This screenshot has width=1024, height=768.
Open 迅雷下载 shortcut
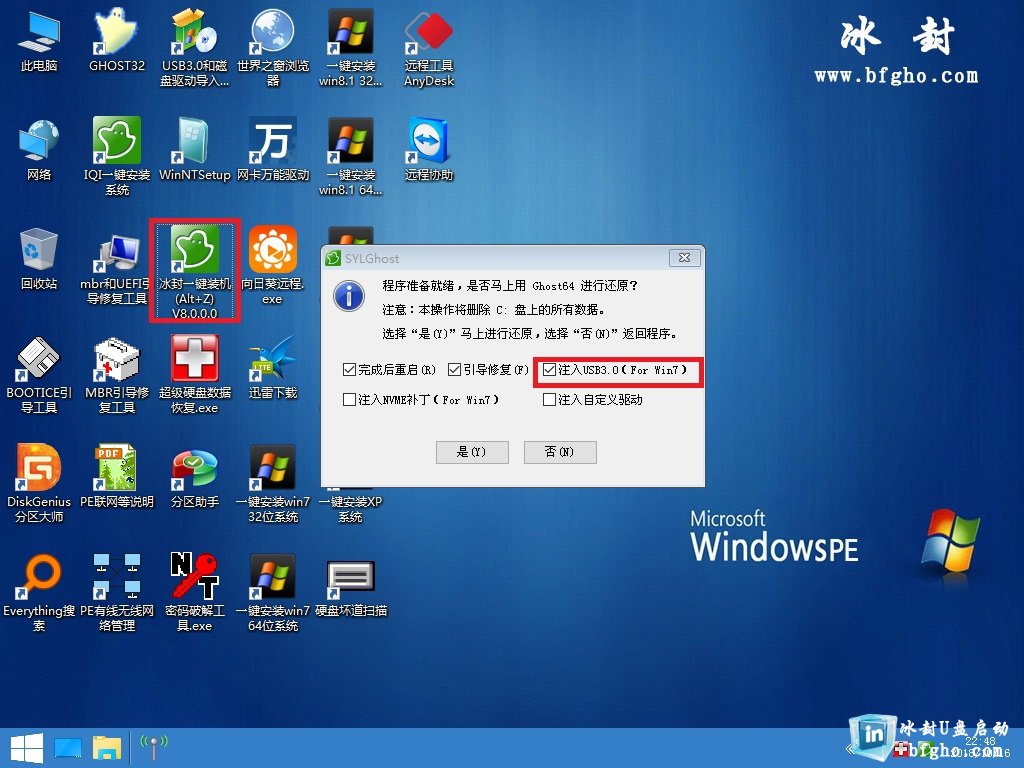[273, 368]
